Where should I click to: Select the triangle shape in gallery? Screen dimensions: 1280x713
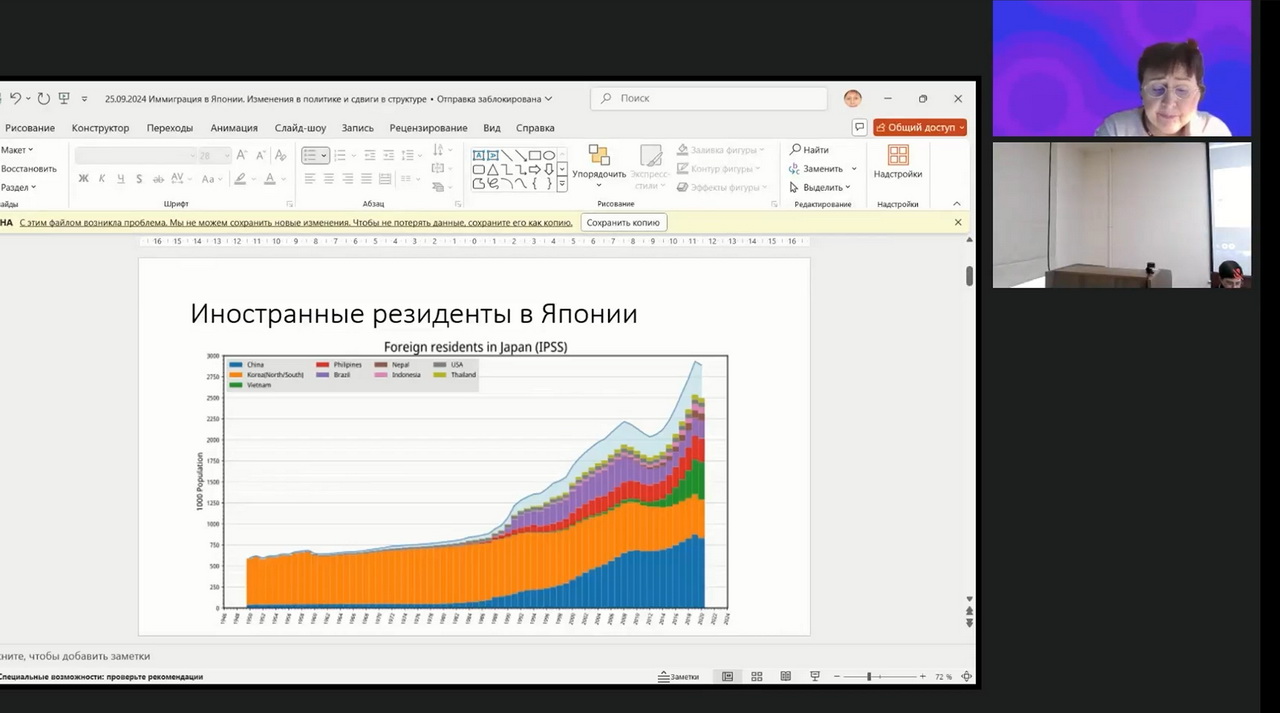tap(492, 170)
